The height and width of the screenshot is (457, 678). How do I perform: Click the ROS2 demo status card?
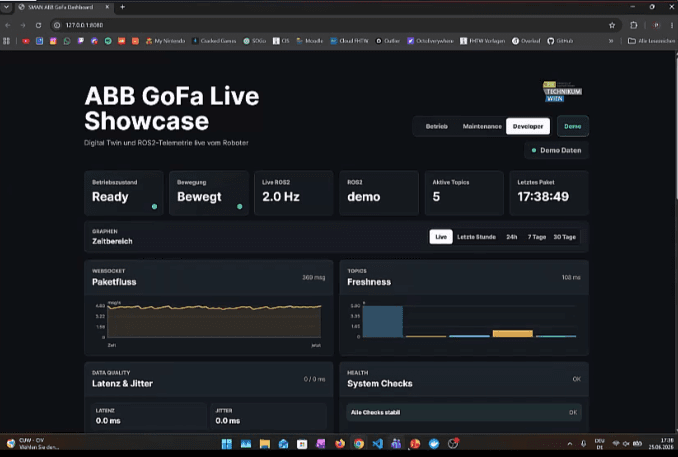click(379, 193)
